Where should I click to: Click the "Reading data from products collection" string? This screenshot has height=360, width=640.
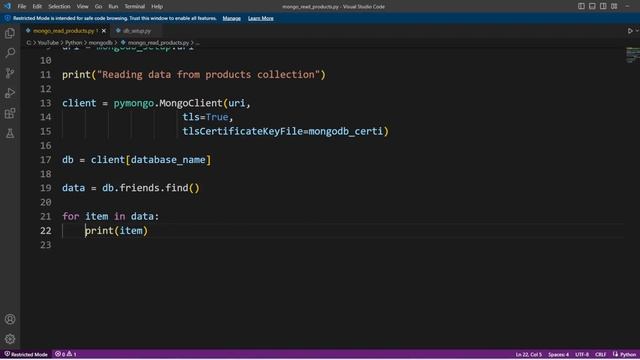[x=208, y=75]
